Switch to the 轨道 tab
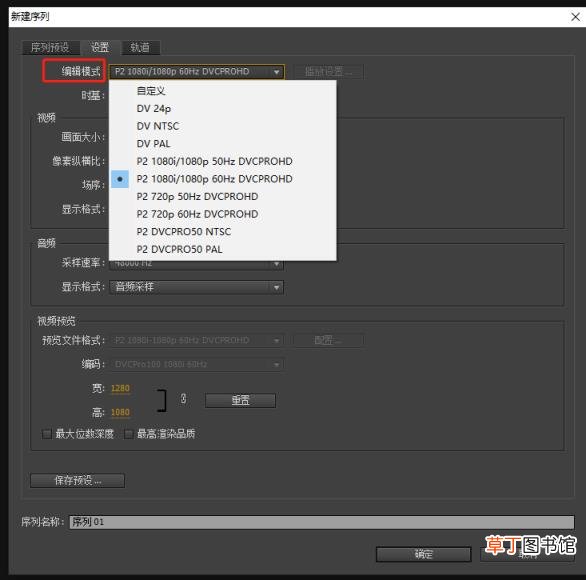The height and width of the screenshot is (580, 586). [x=141, y=47]
